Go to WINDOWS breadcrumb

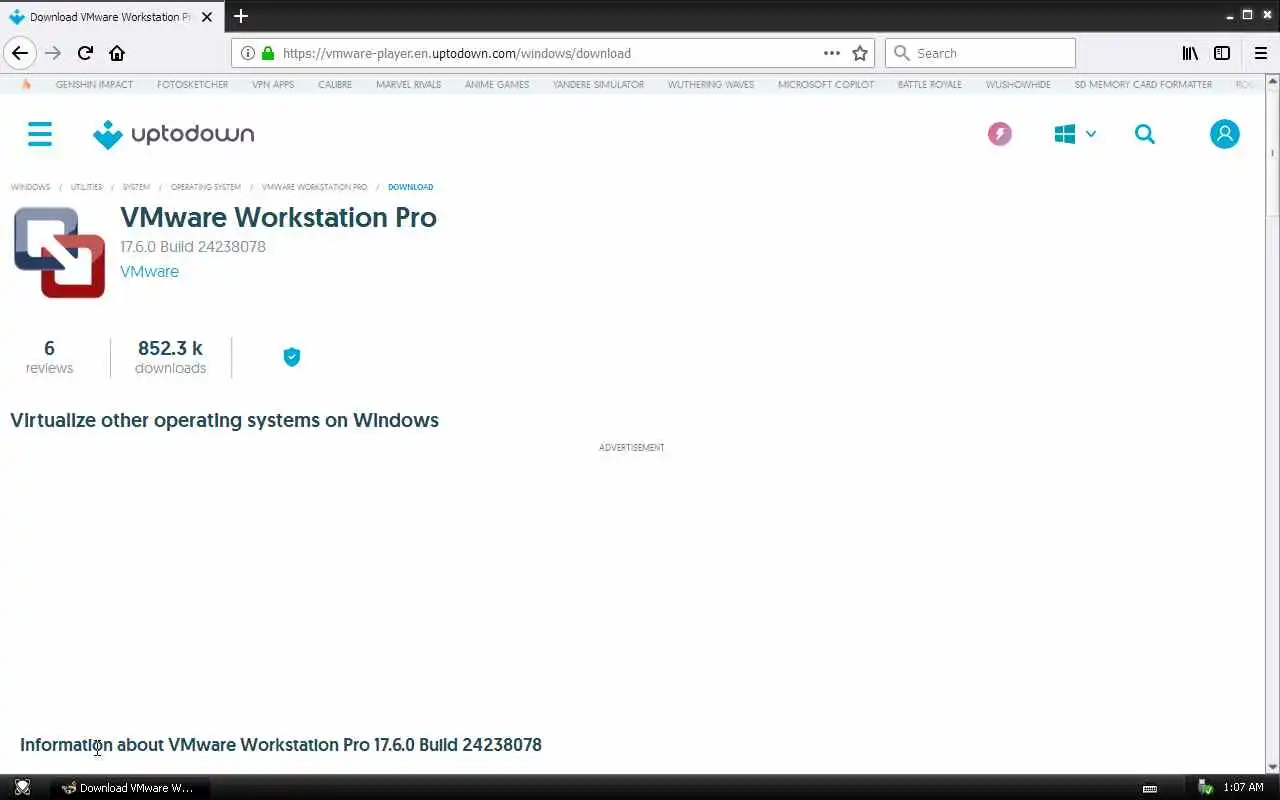tap(30, 187)
